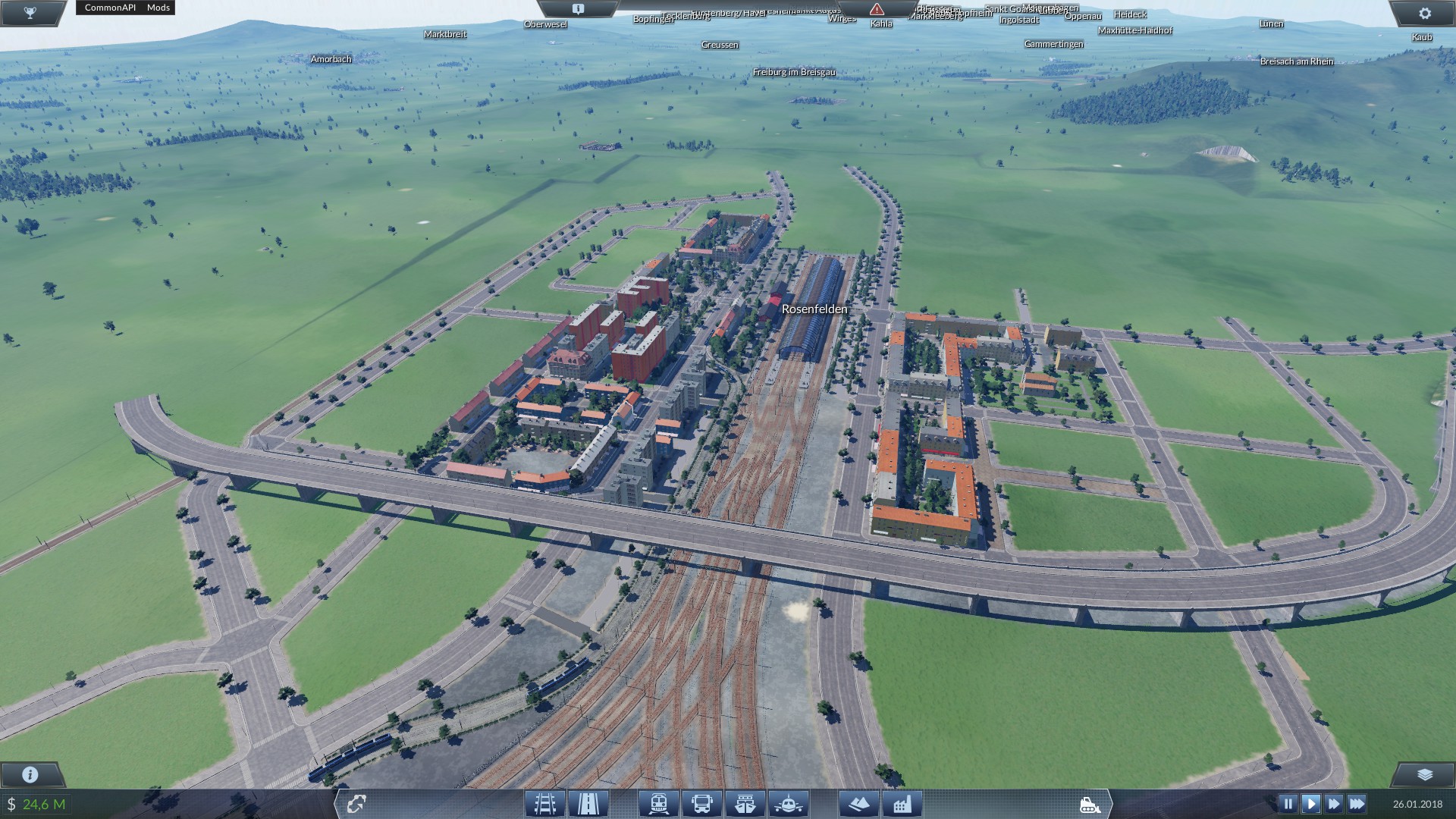Open the terrain landscaping tool
This screenshot has height=819, width=1456.
point(858,803)
